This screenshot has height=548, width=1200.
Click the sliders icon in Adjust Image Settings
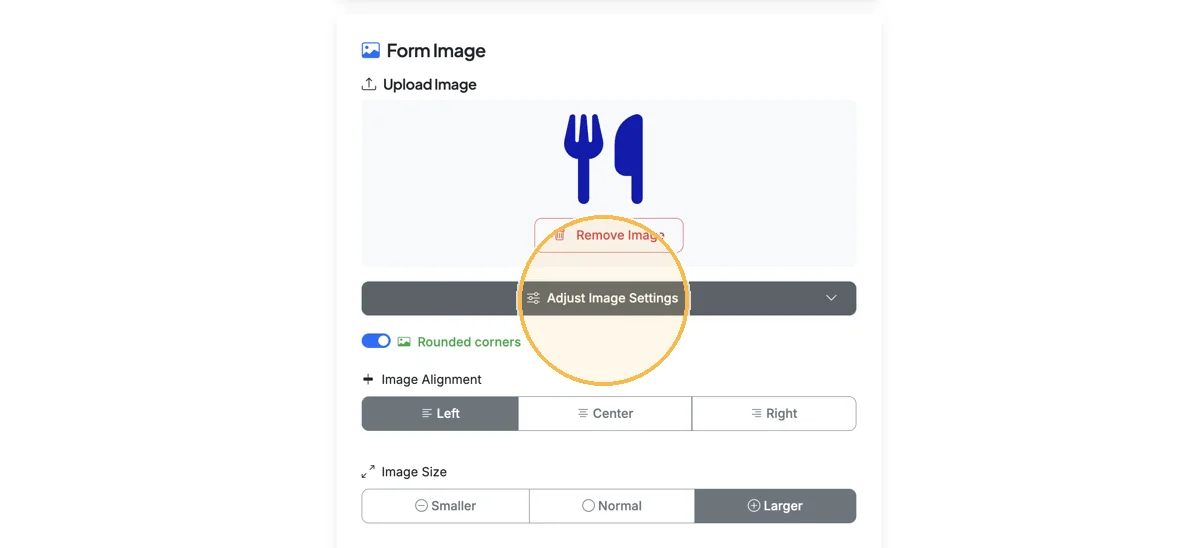(533, 298)
